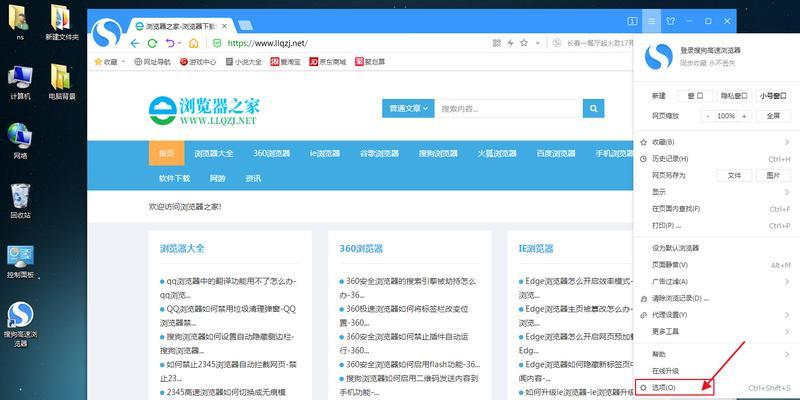This screenshot has height=400, width=800.
Task: Open the dropdown next to undo-close icon
Action: click(x=180, y=44)
